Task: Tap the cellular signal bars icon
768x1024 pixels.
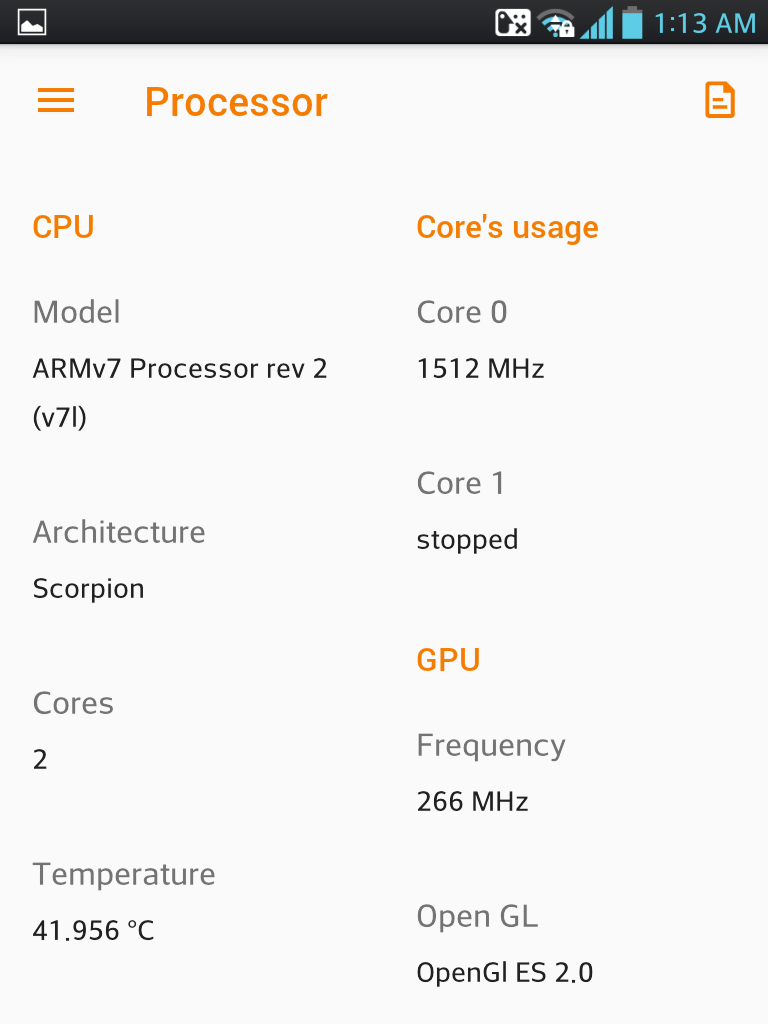Action: point(597,23)
